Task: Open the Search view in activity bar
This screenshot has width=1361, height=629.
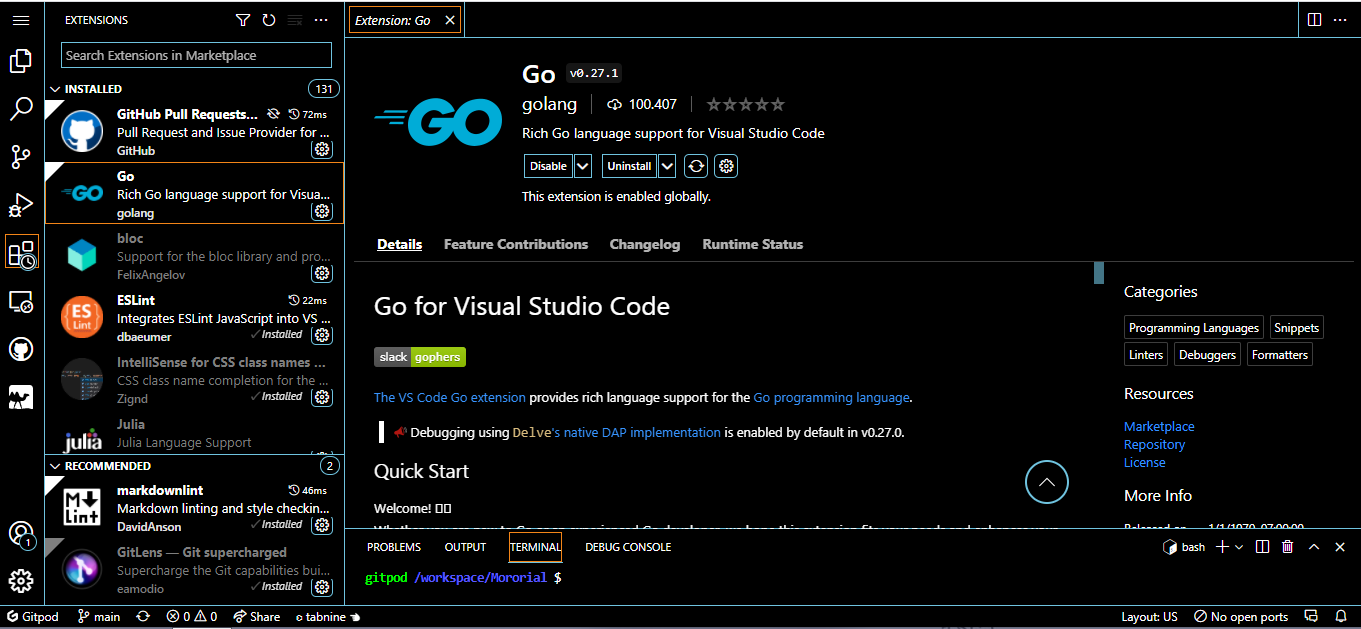Action: 21,109
